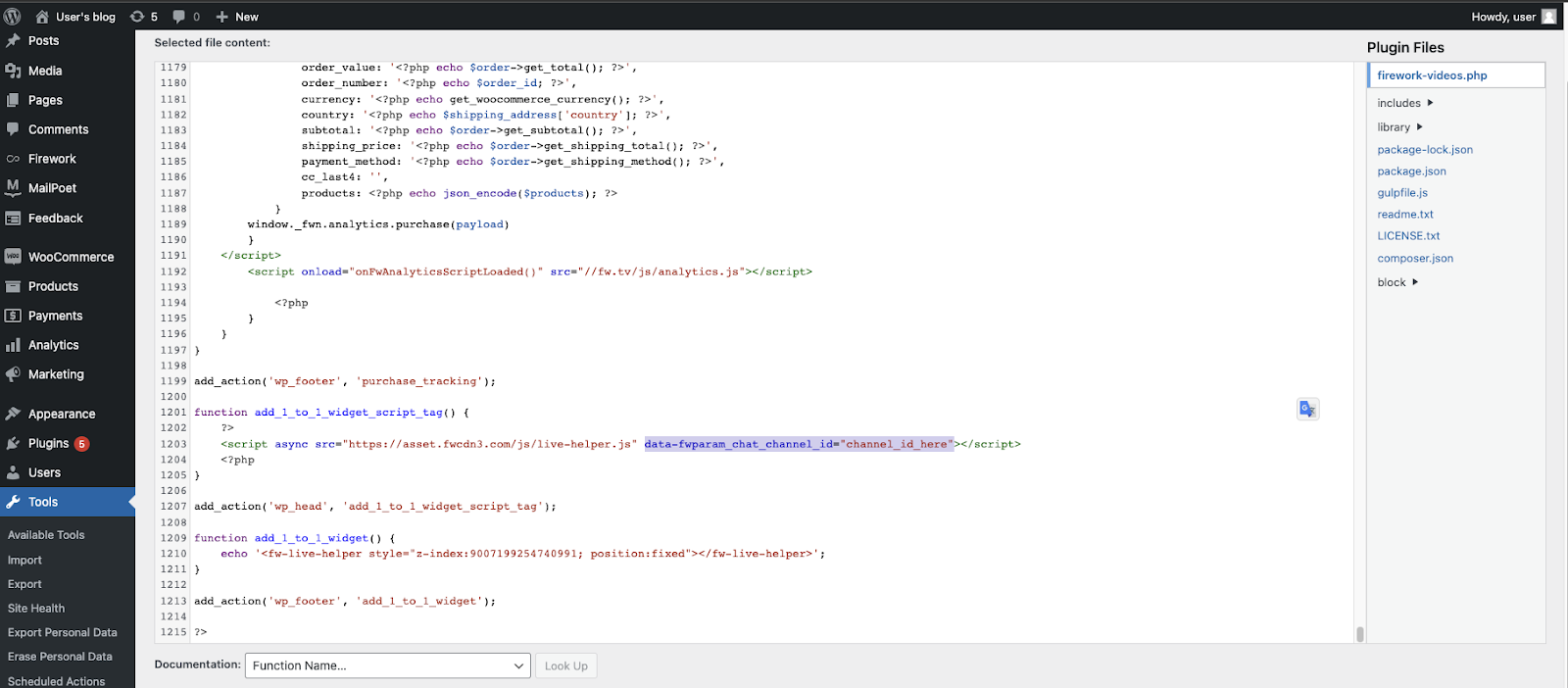1568x688 pixels.
Task: Open the User's blog home icon
Action: 42,17
